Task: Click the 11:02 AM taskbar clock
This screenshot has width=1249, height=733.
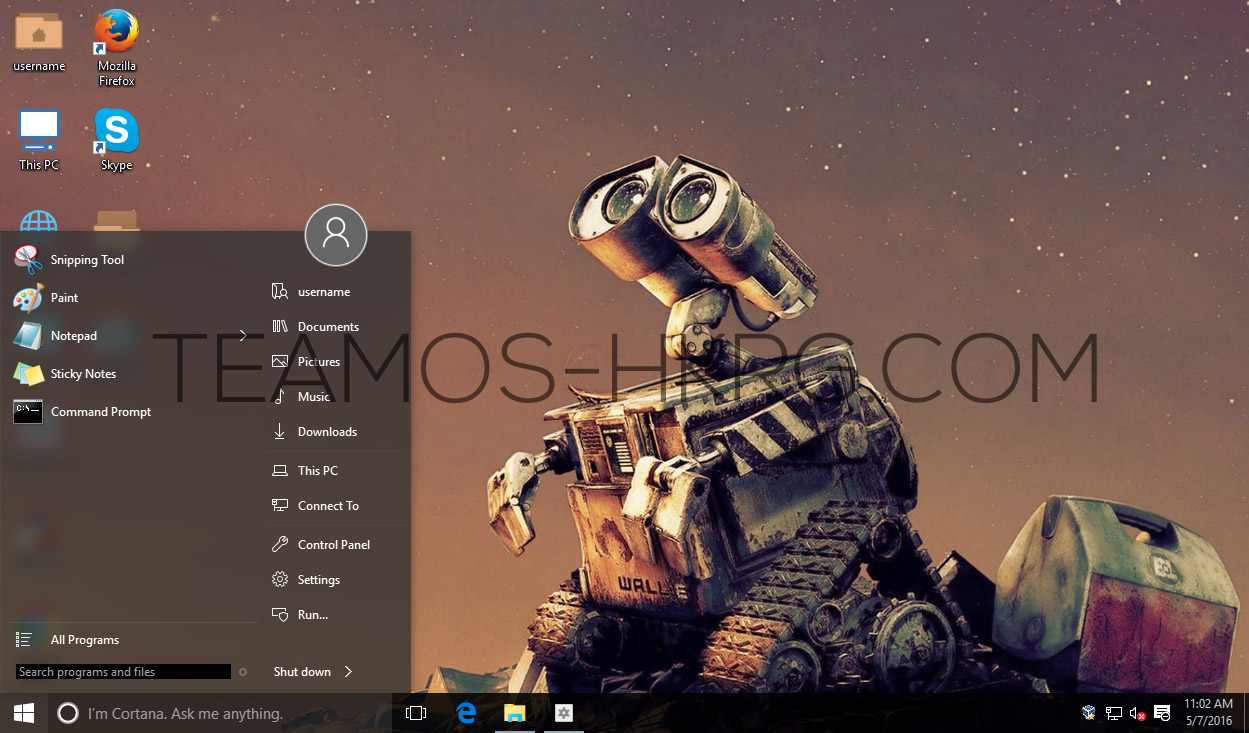Action: (1208, 713)
